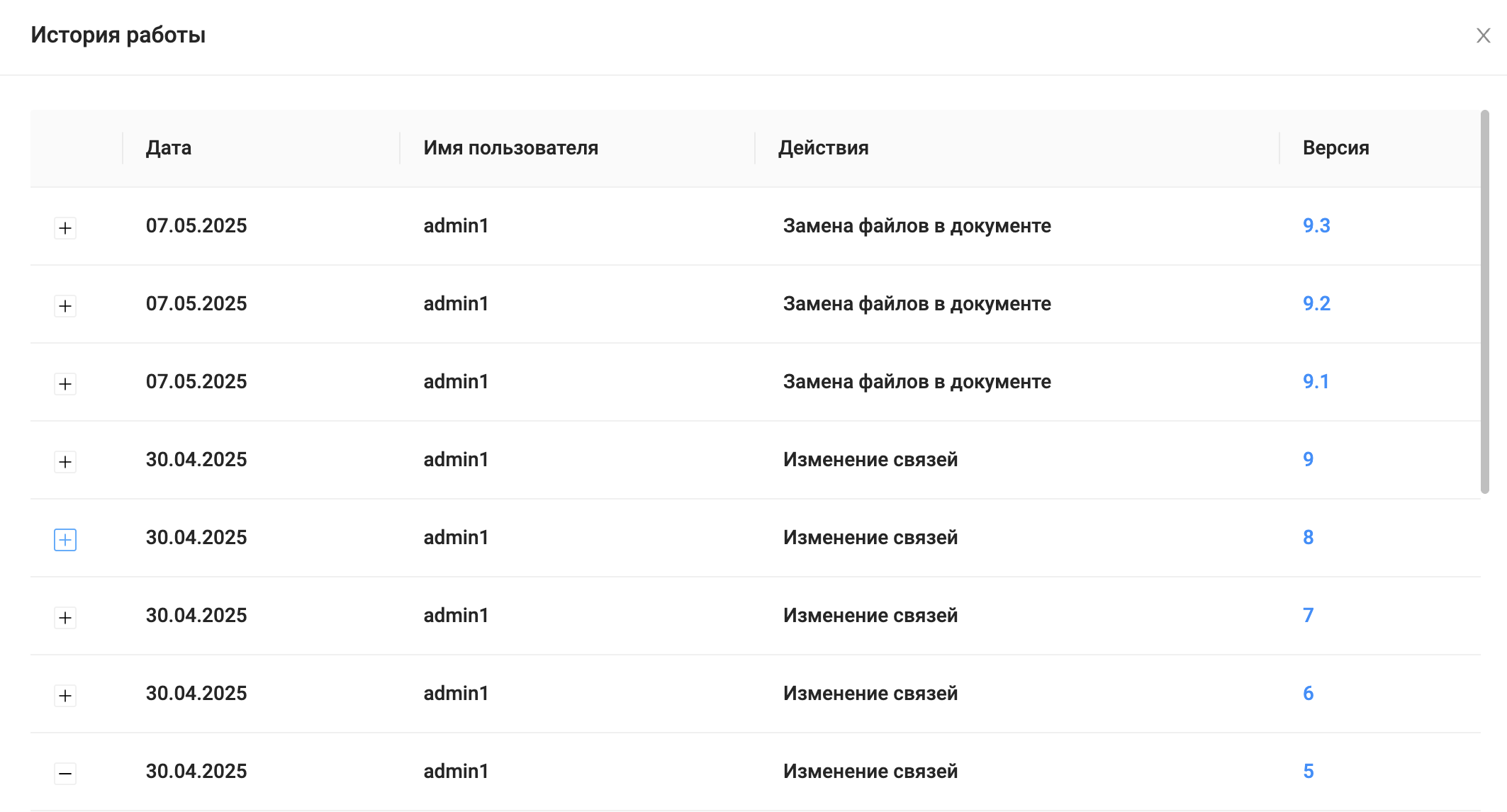Expand the version 9.2 history row

click(65, 306)
